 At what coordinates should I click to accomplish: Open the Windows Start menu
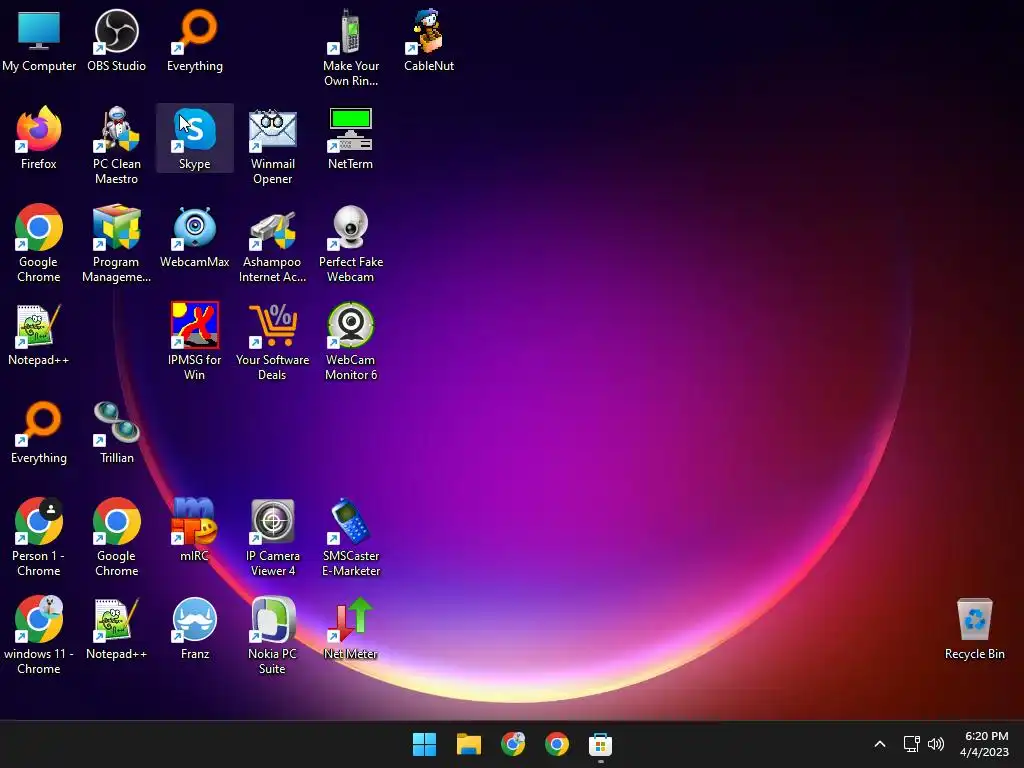point(424,744)
